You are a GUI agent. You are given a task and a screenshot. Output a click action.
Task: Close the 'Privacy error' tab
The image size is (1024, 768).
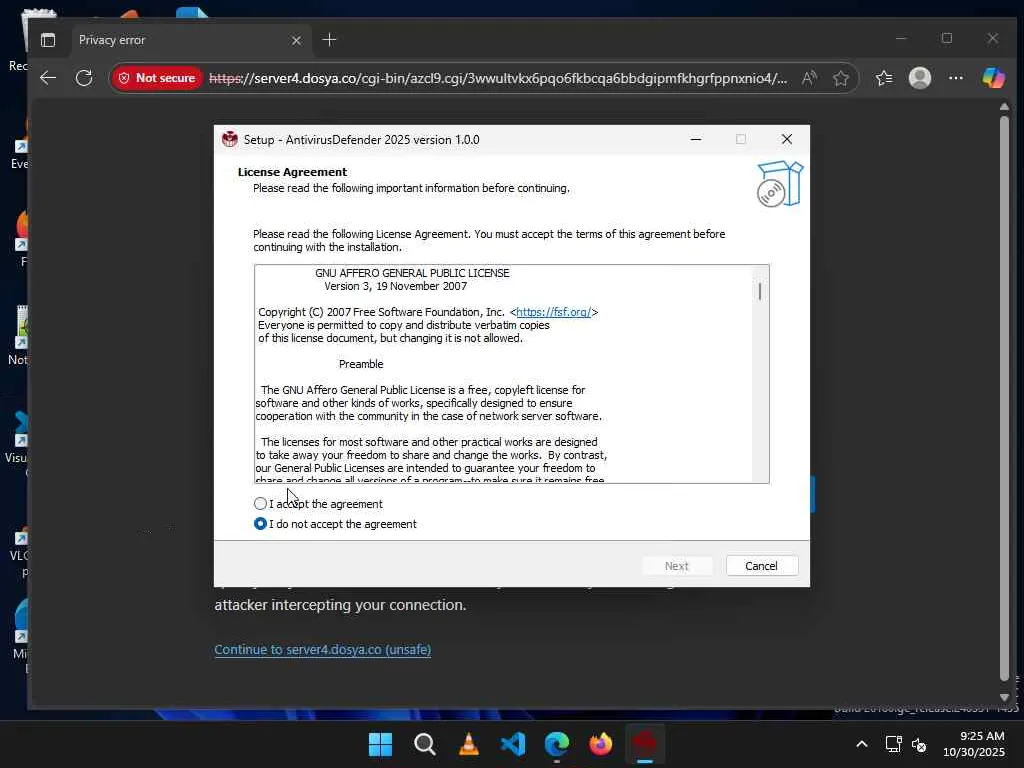tap(296, 40)
